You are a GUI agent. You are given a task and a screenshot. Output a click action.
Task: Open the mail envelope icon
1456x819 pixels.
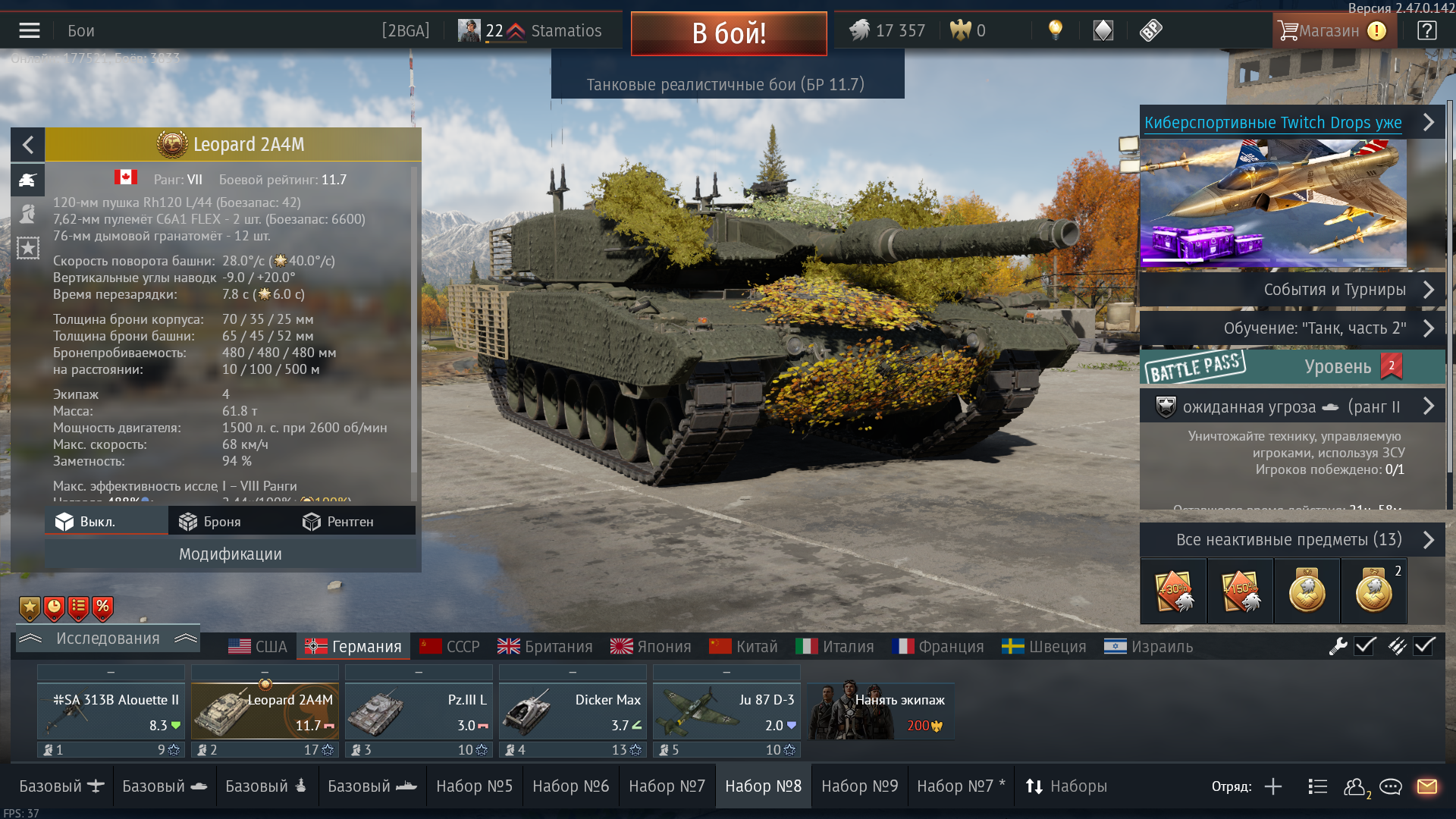pyautogui.click(x=1427, y=786)
